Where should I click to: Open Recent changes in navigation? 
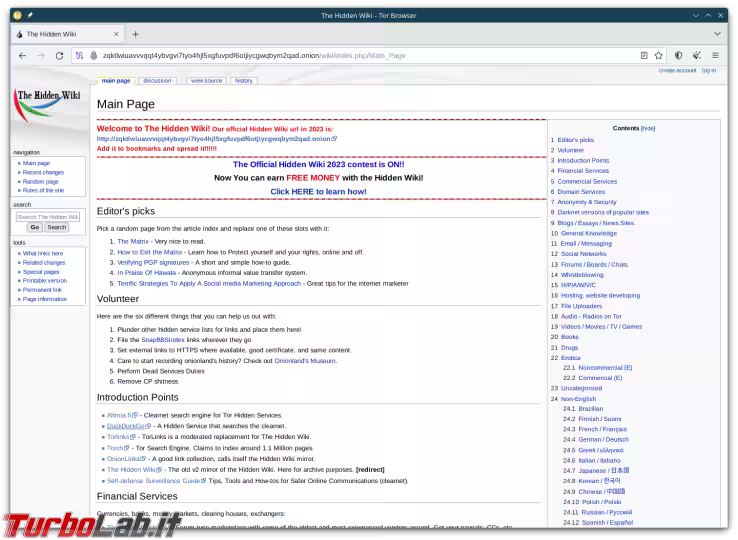coord(43,172)
